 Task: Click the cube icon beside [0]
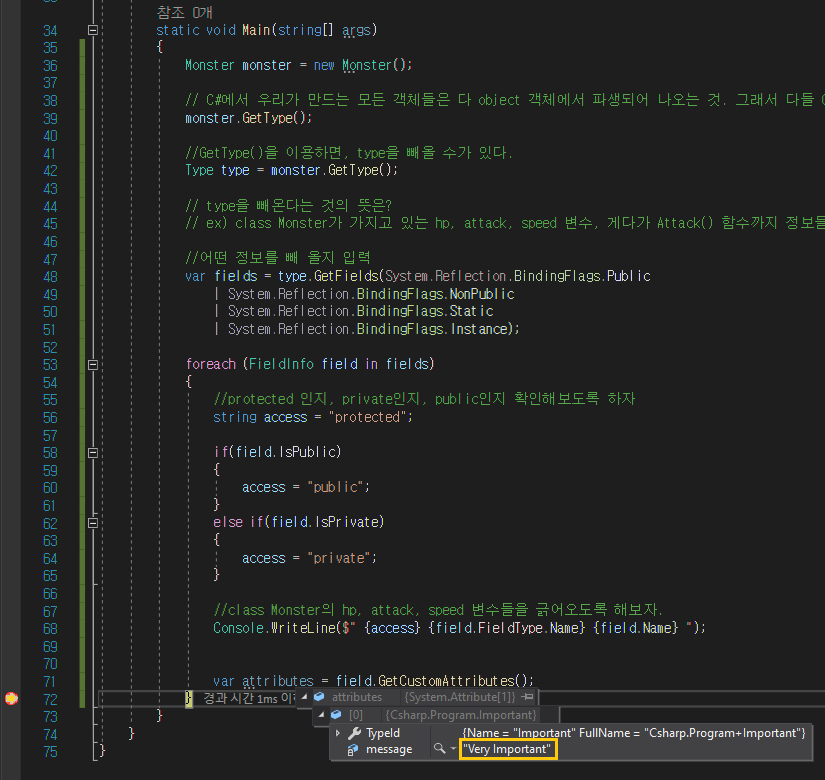(336, 715)
